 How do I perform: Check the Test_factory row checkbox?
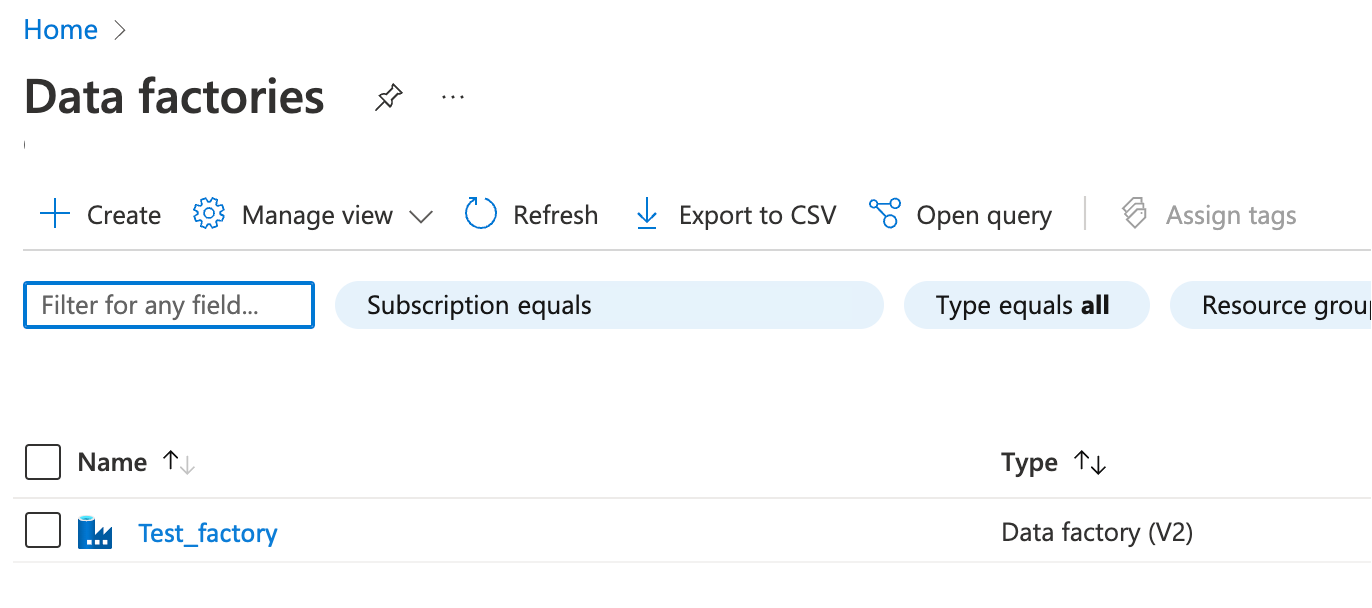tap(42, 531)
